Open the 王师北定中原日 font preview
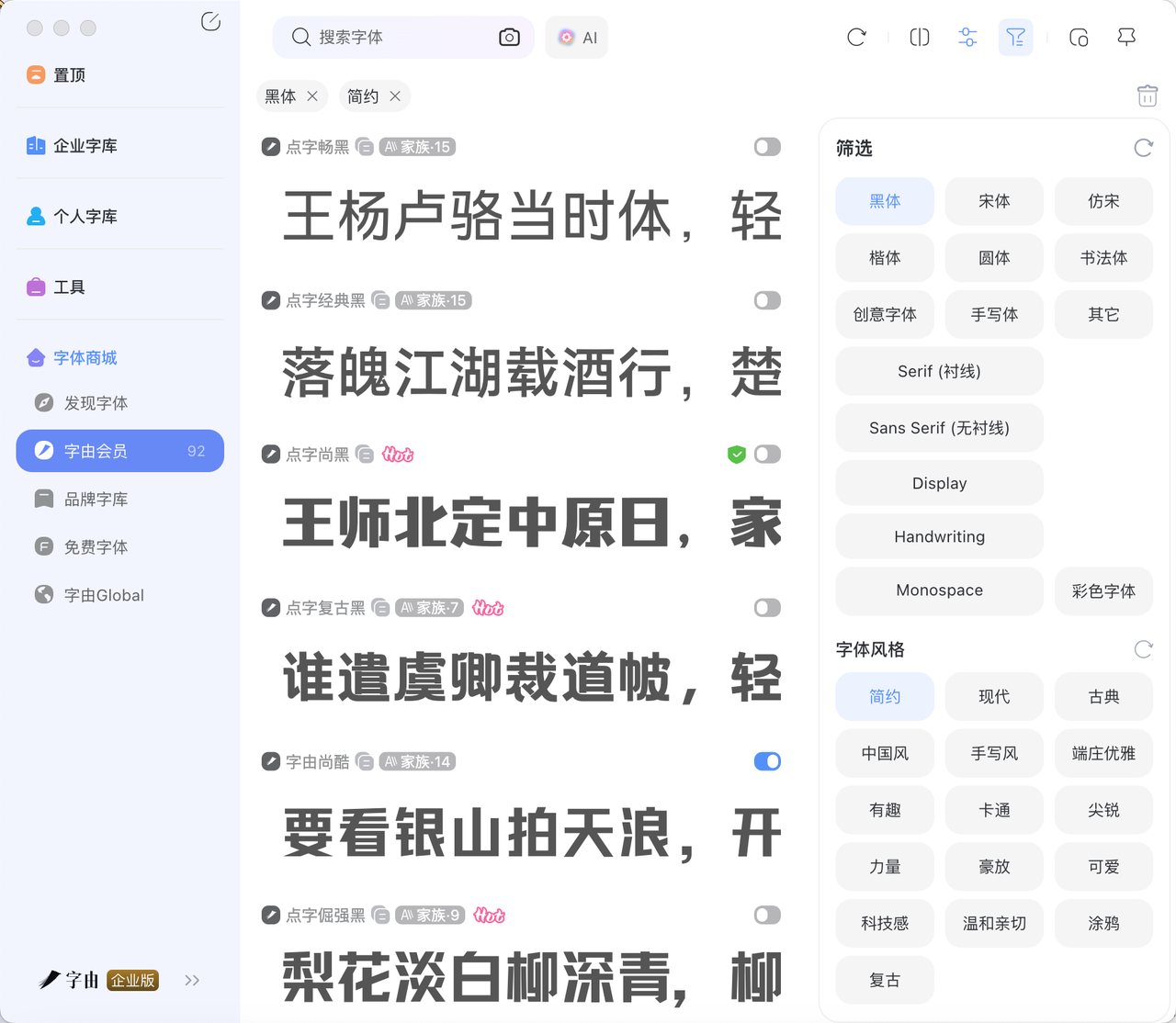Viewport: 1176px width, 1023px height. tap(532, 524)
